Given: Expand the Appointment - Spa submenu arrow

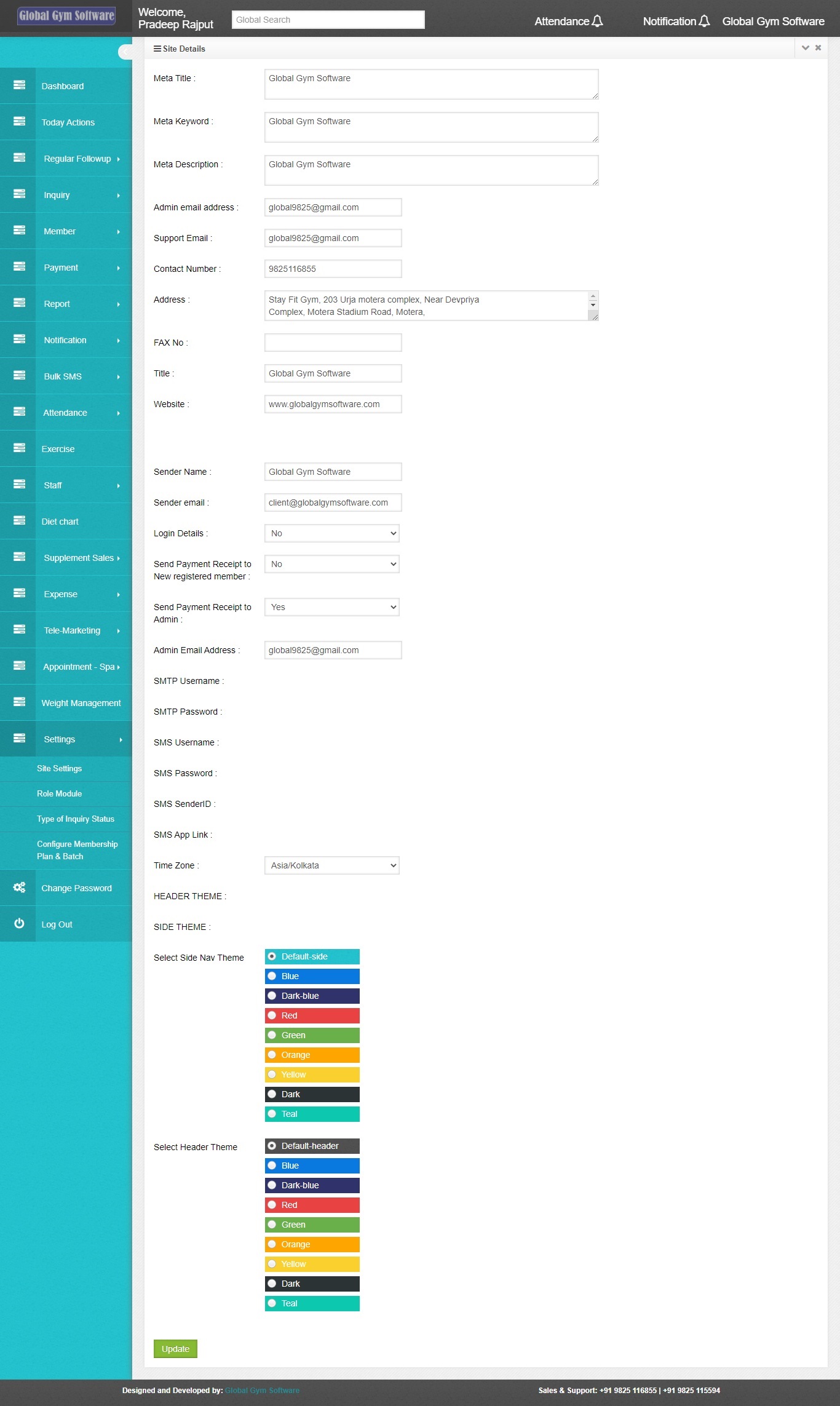Looking at the screenshot, I should click(119, 667).
